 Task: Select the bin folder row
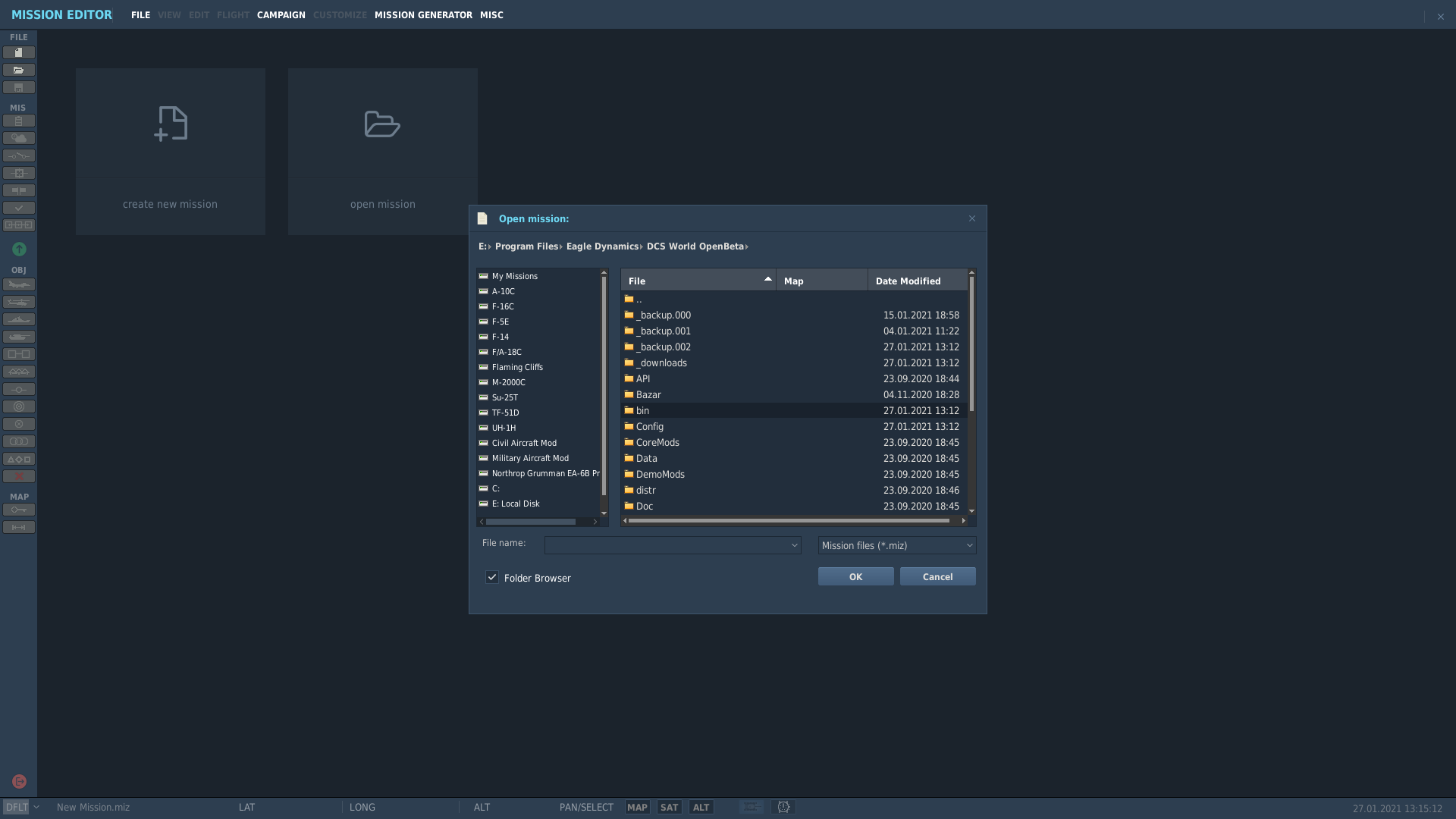794,410
